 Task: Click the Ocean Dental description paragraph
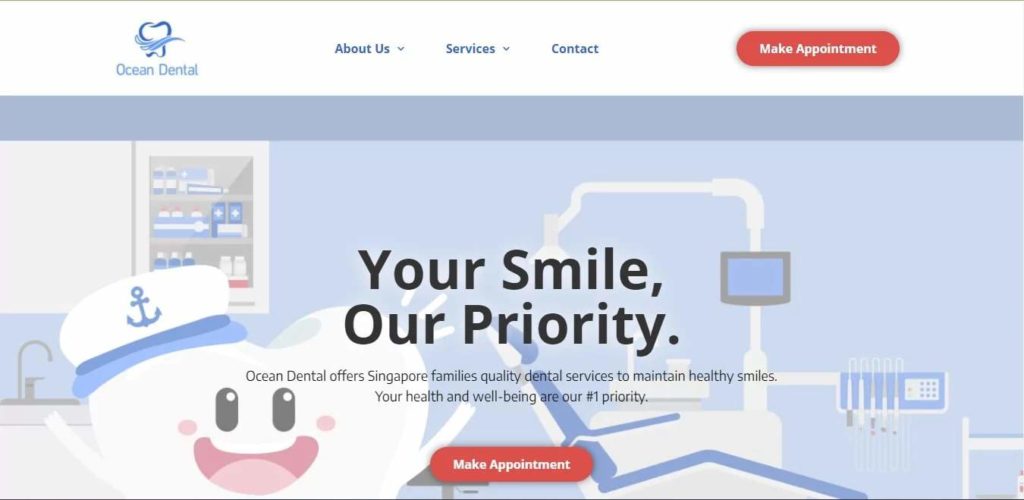click(x=511, y=386)
